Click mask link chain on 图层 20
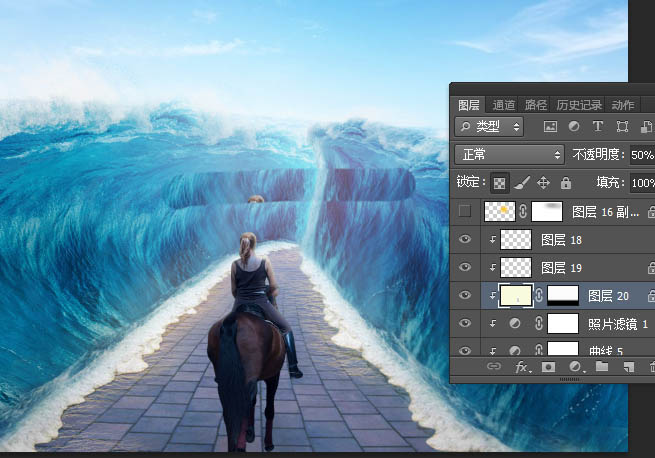This screenshot has height=458, width=655. 539,295
